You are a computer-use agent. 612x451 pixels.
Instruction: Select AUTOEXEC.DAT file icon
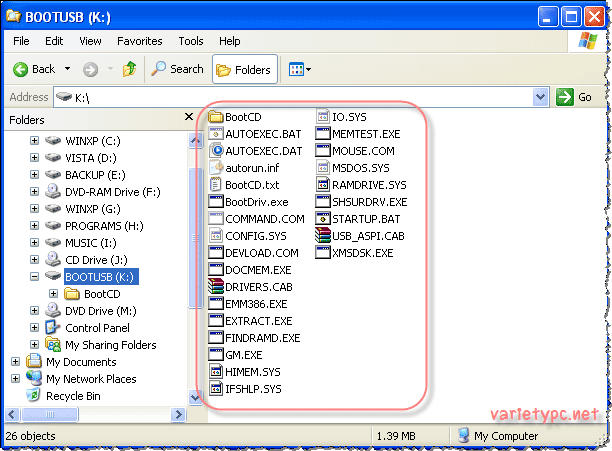pyautogui.click(x=216, y=151)
